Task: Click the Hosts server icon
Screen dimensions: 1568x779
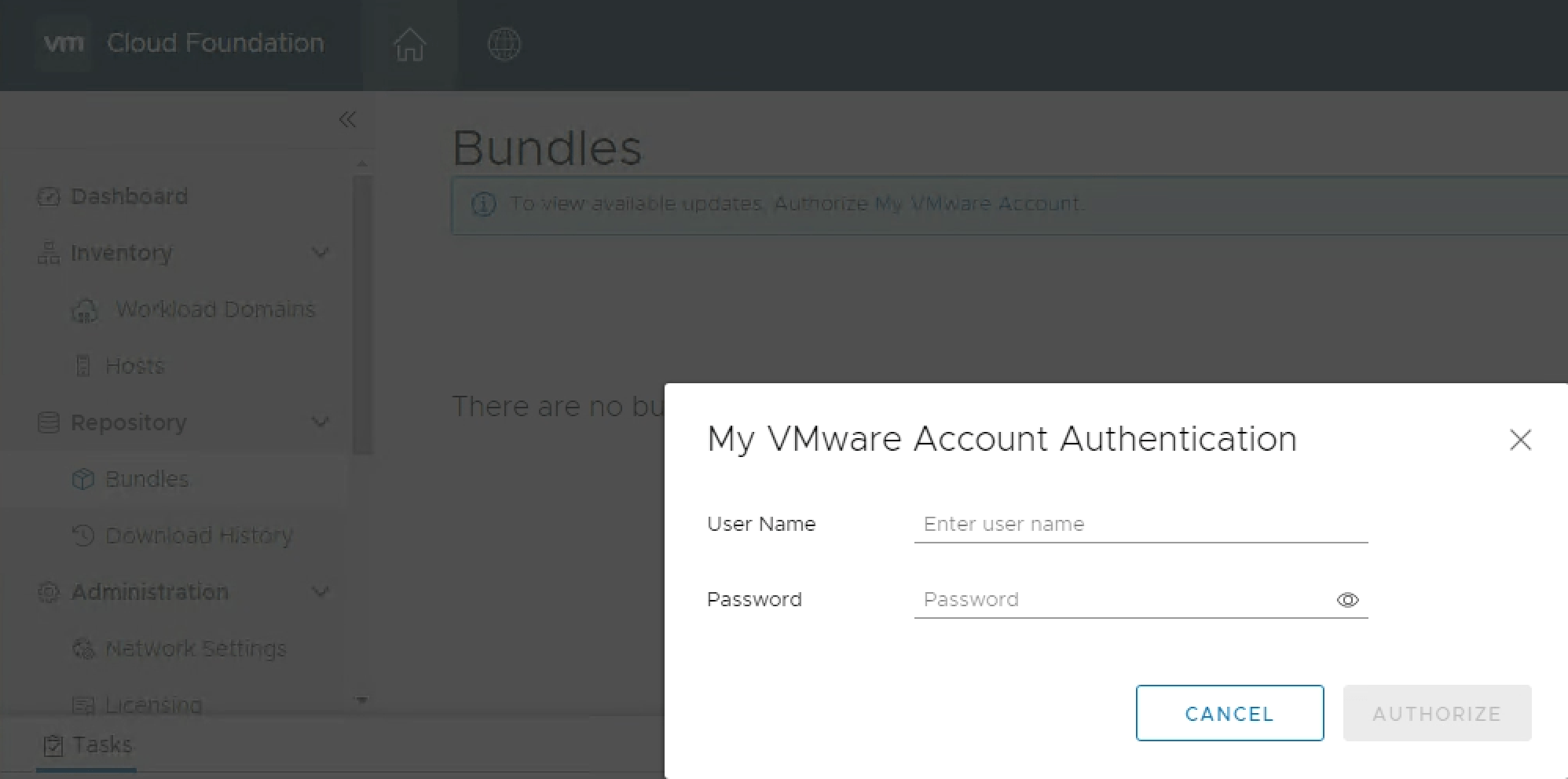Action: (x=82, y=366)
